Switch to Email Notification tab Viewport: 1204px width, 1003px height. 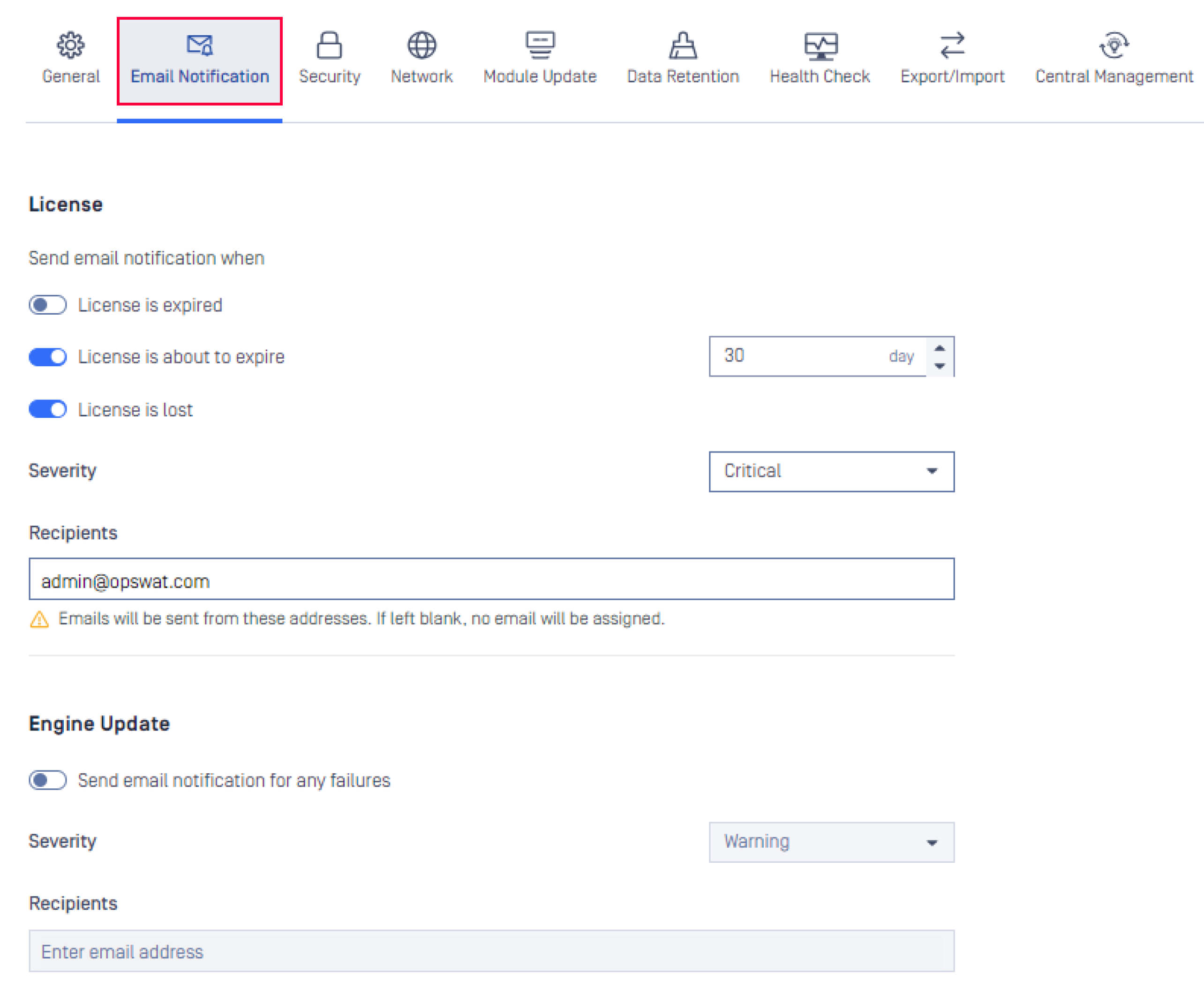coord(200,76)
